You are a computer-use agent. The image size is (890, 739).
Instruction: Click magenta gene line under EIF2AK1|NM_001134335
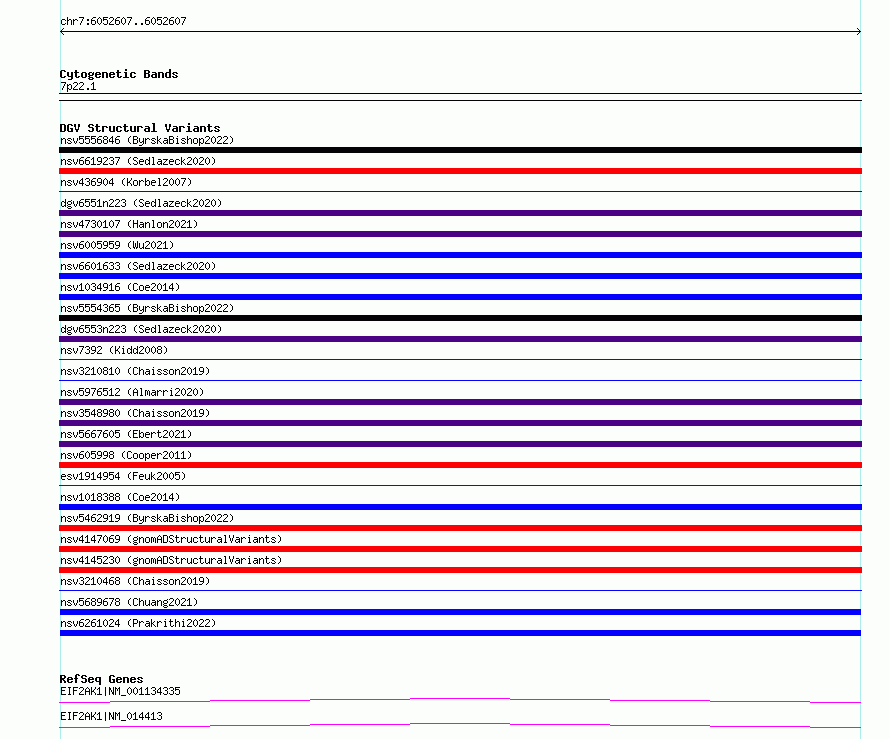(460, 699)
